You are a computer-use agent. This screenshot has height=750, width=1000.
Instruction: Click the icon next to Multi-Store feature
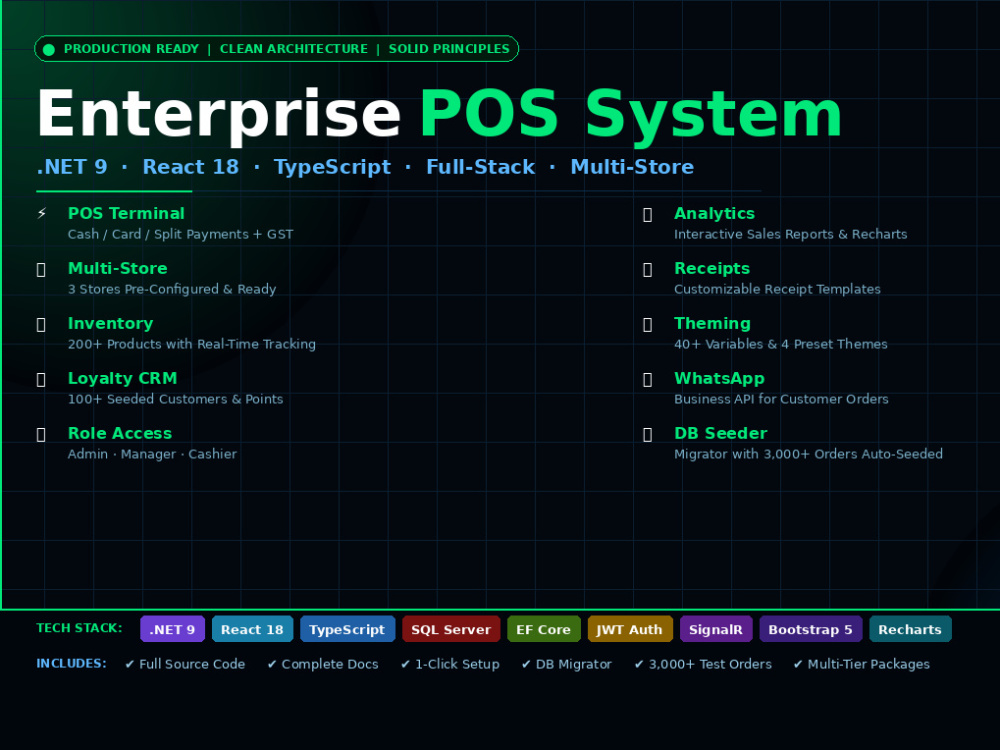pos(41,270)
